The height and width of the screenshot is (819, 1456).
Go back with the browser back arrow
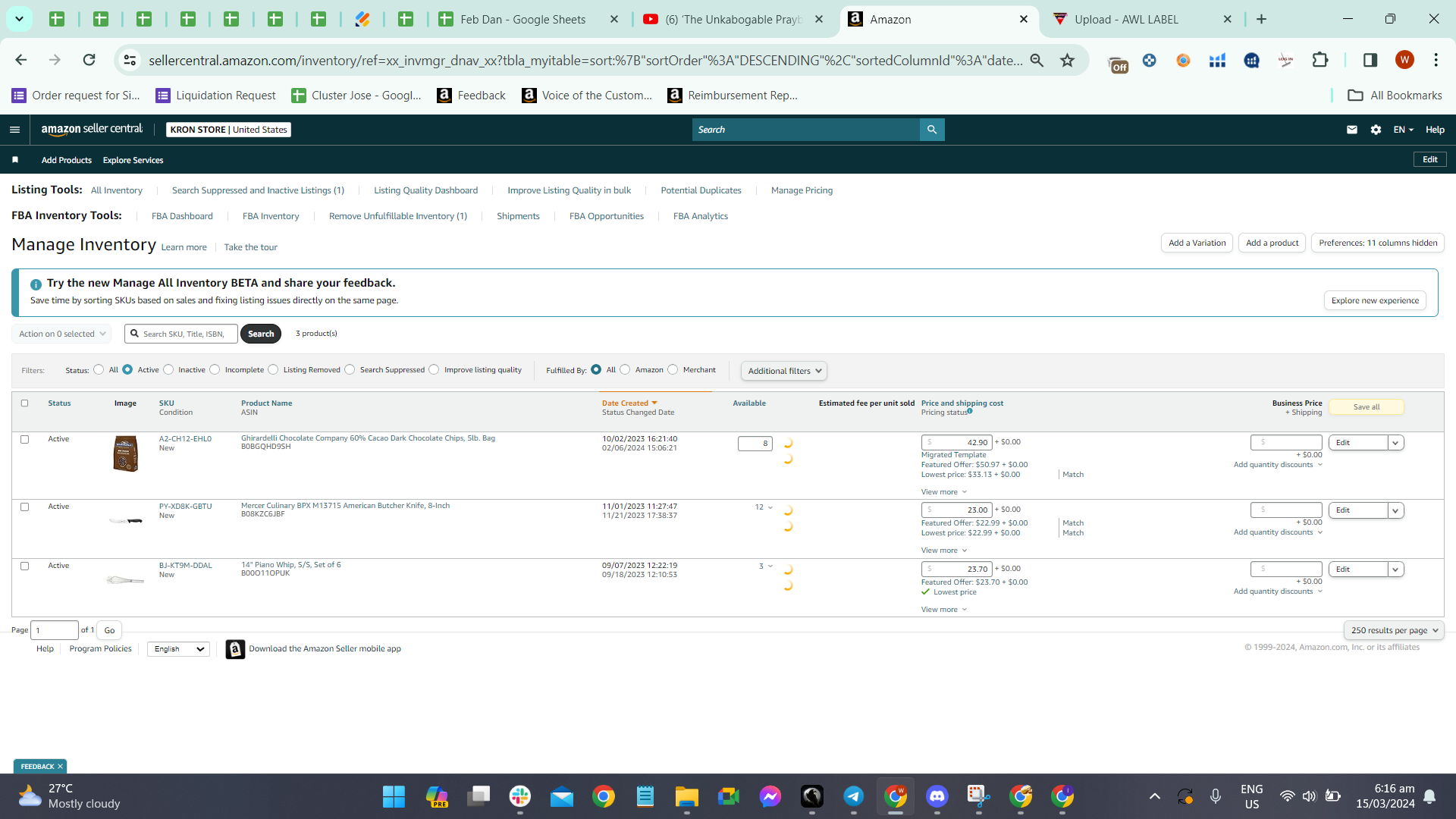(21, 60)
